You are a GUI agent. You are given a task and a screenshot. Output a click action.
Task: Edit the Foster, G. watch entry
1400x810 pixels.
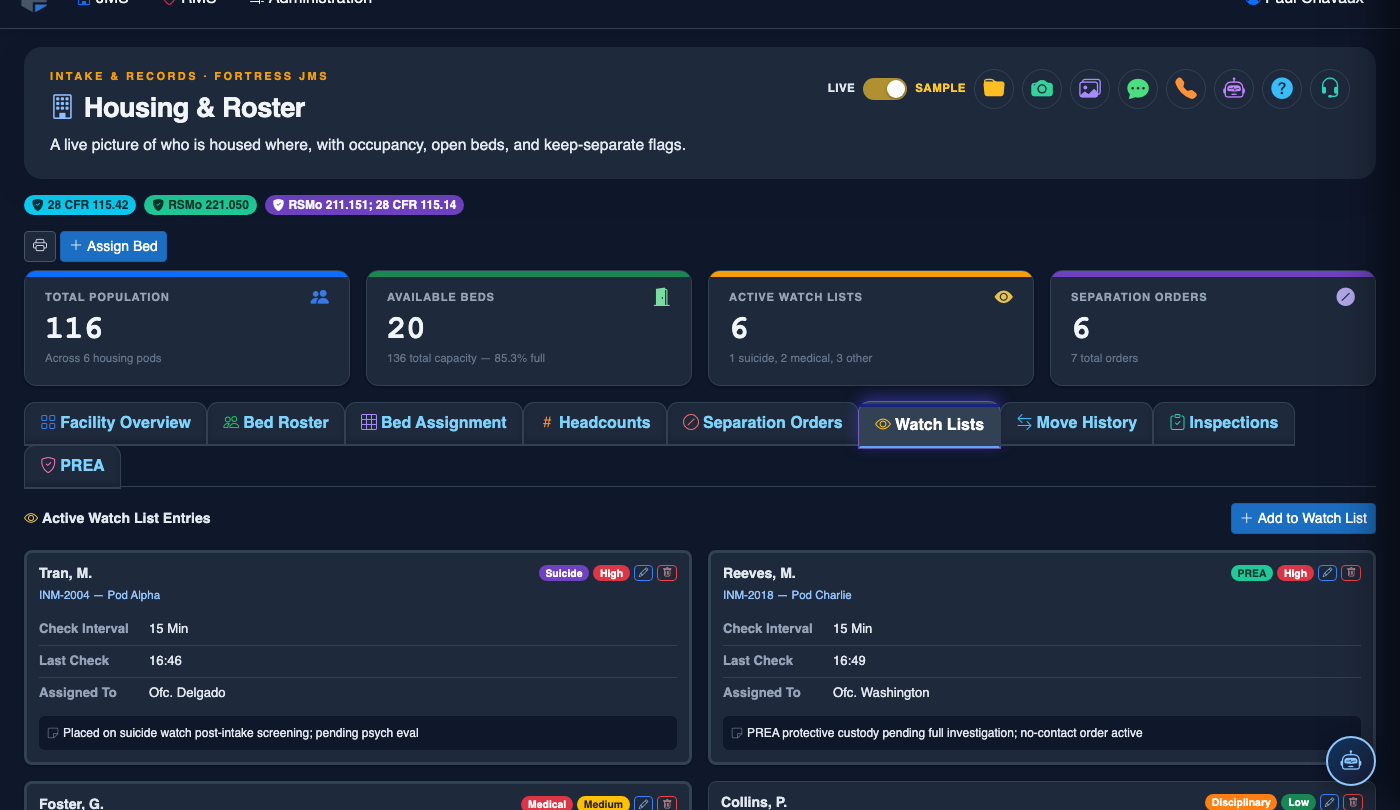click(x=644, y=803)
